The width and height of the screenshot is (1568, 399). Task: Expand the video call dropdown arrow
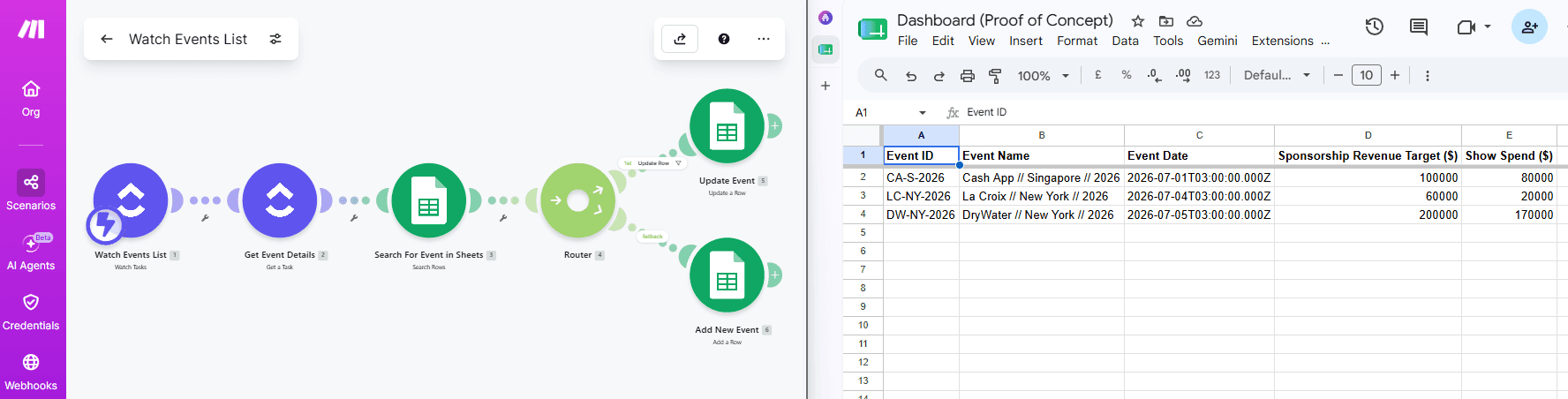1488,26
